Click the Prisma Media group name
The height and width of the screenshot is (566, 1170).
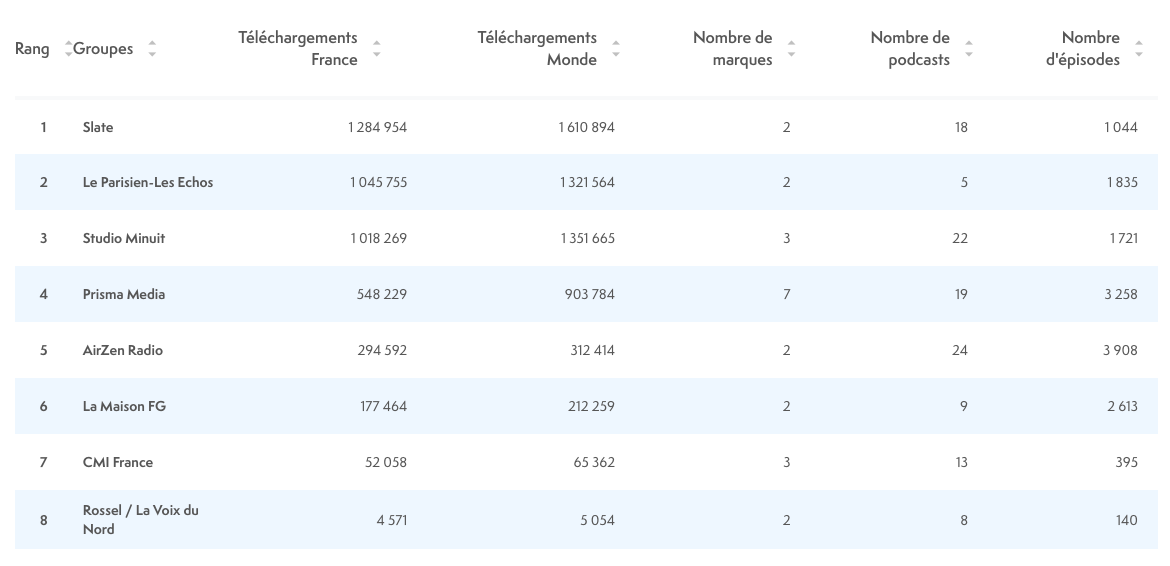(124, 295)
